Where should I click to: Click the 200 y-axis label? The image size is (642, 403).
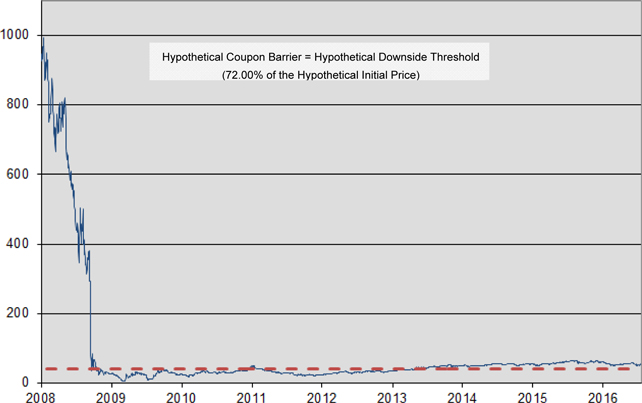pos(19,314)
